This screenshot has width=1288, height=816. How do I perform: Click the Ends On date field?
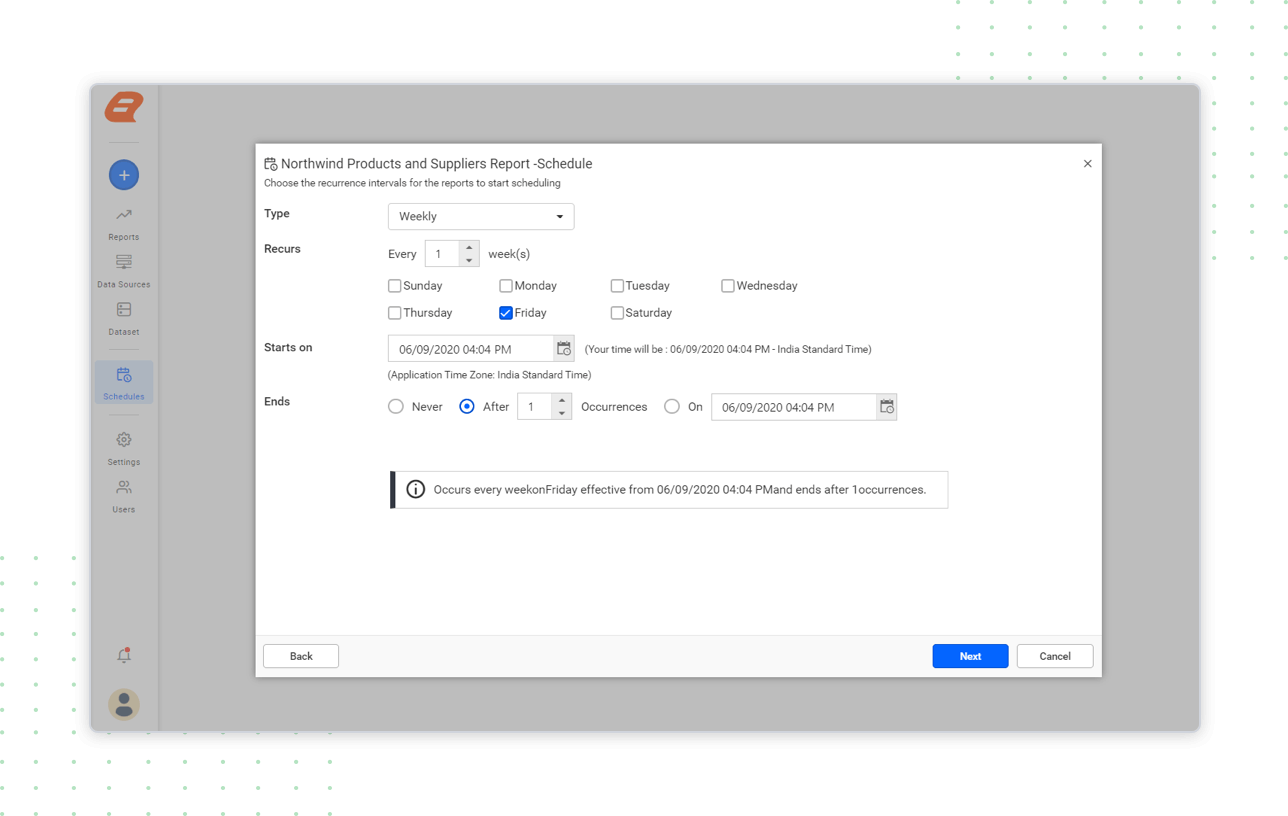pyautogui.click(x=794, y=406)
